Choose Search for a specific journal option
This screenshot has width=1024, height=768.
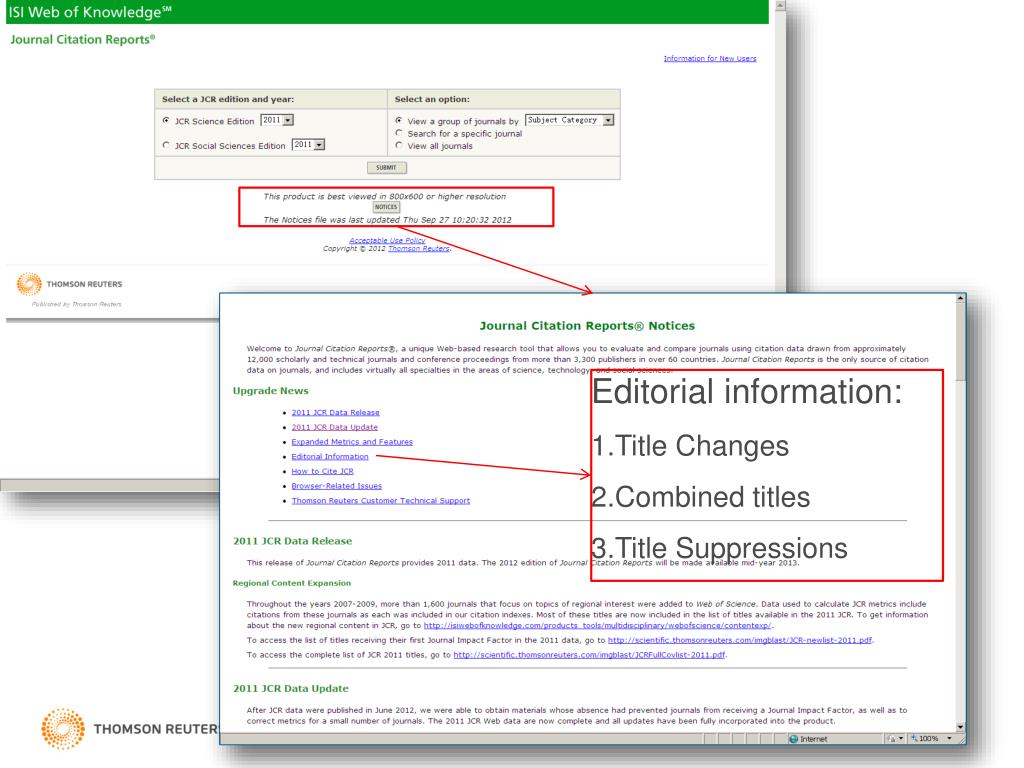pos(398,133)
